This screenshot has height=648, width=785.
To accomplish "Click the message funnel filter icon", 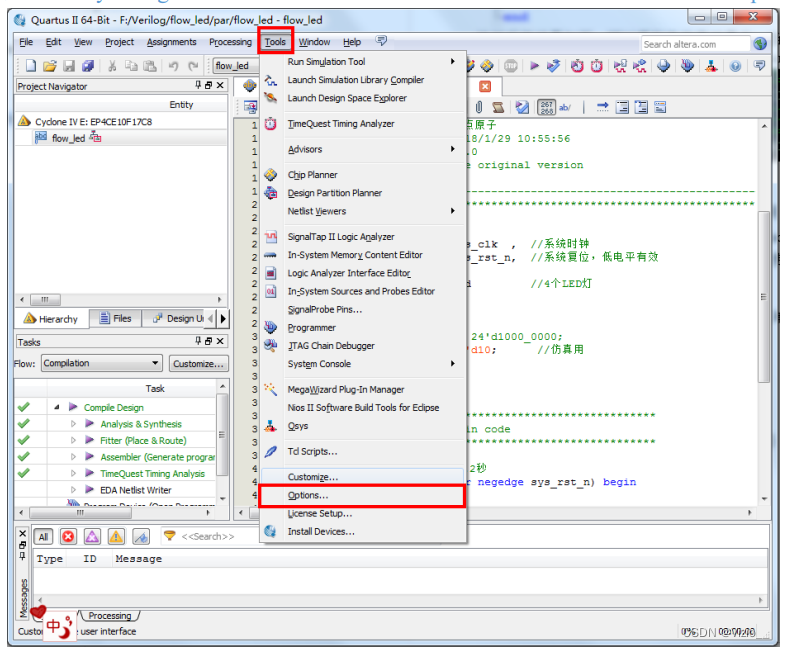I will click(170, 536).
